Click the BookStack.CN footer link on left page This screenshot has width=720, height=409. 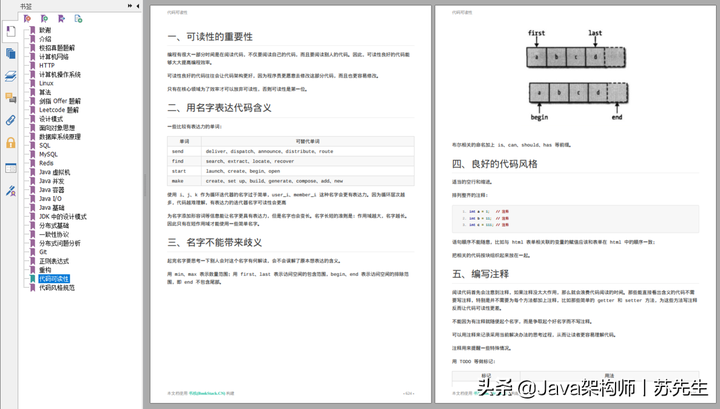coord(207,393)
